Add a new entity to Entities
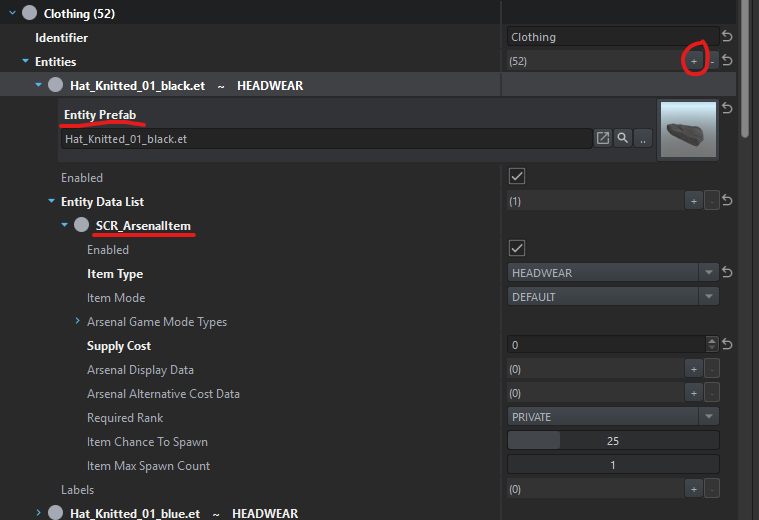This screenshot has height=520, width=759. [694, 61]
